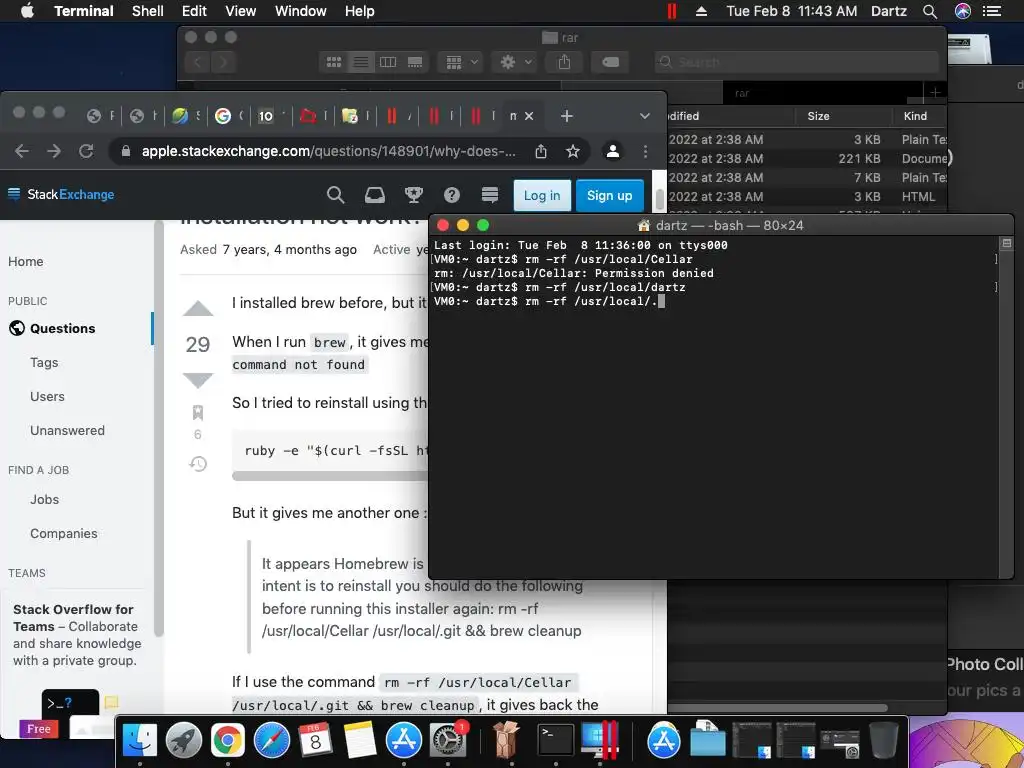Open the site switcher stack icon
The width and height of the screenshot is (1024, 768).
point(490,195)
